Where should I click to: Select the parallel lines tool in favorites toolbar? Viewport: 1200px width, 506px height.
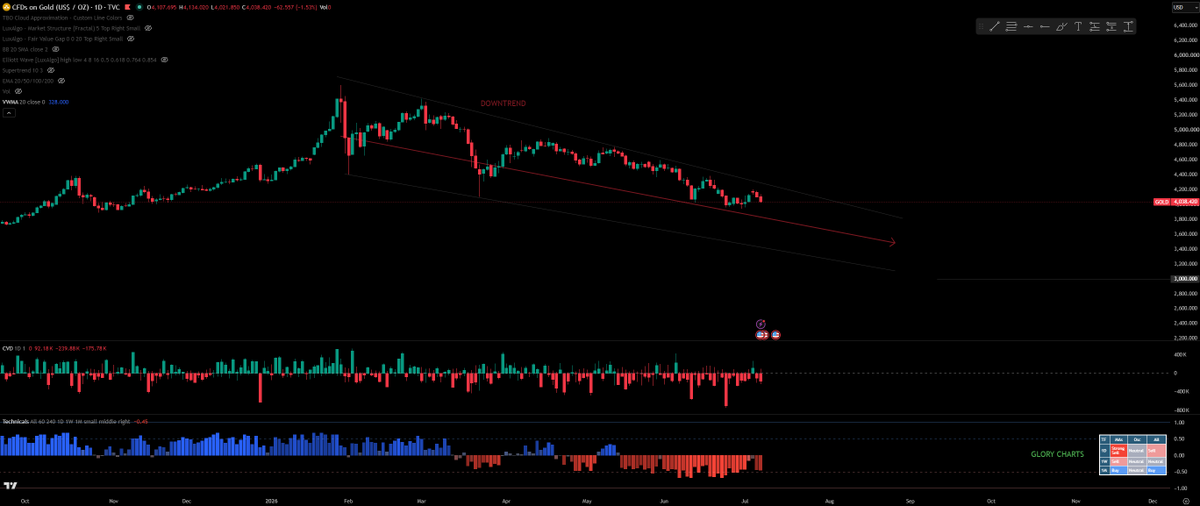point(1011,26)
